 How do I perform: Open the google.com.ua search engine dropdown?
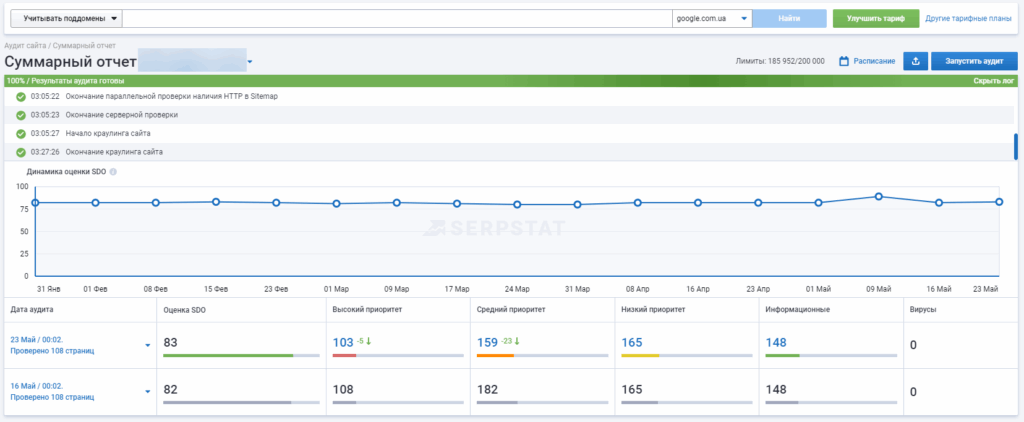[711, 18]
